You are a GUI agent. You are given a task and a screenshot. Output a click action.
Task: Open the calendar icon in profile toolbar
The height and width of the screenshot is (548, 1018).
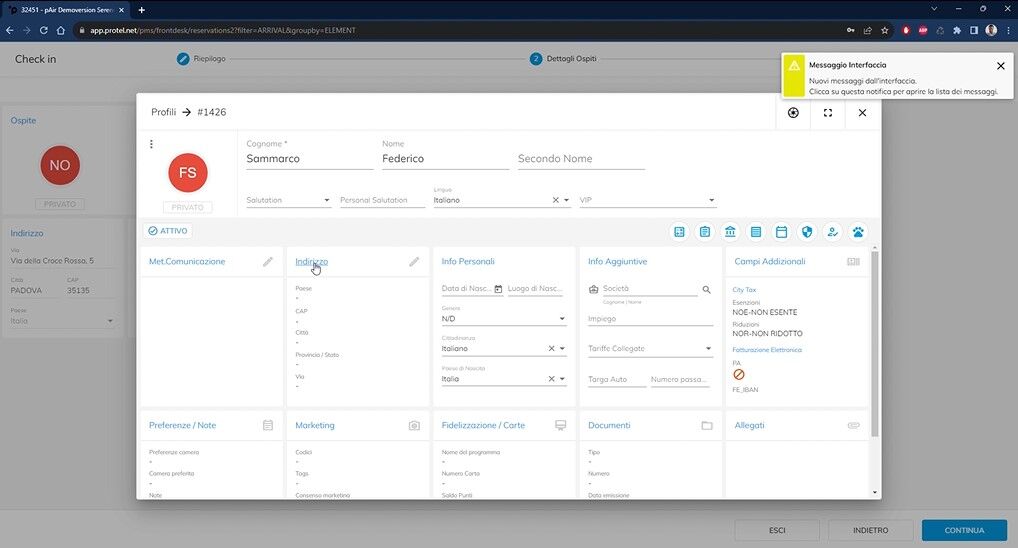[782, 232]
